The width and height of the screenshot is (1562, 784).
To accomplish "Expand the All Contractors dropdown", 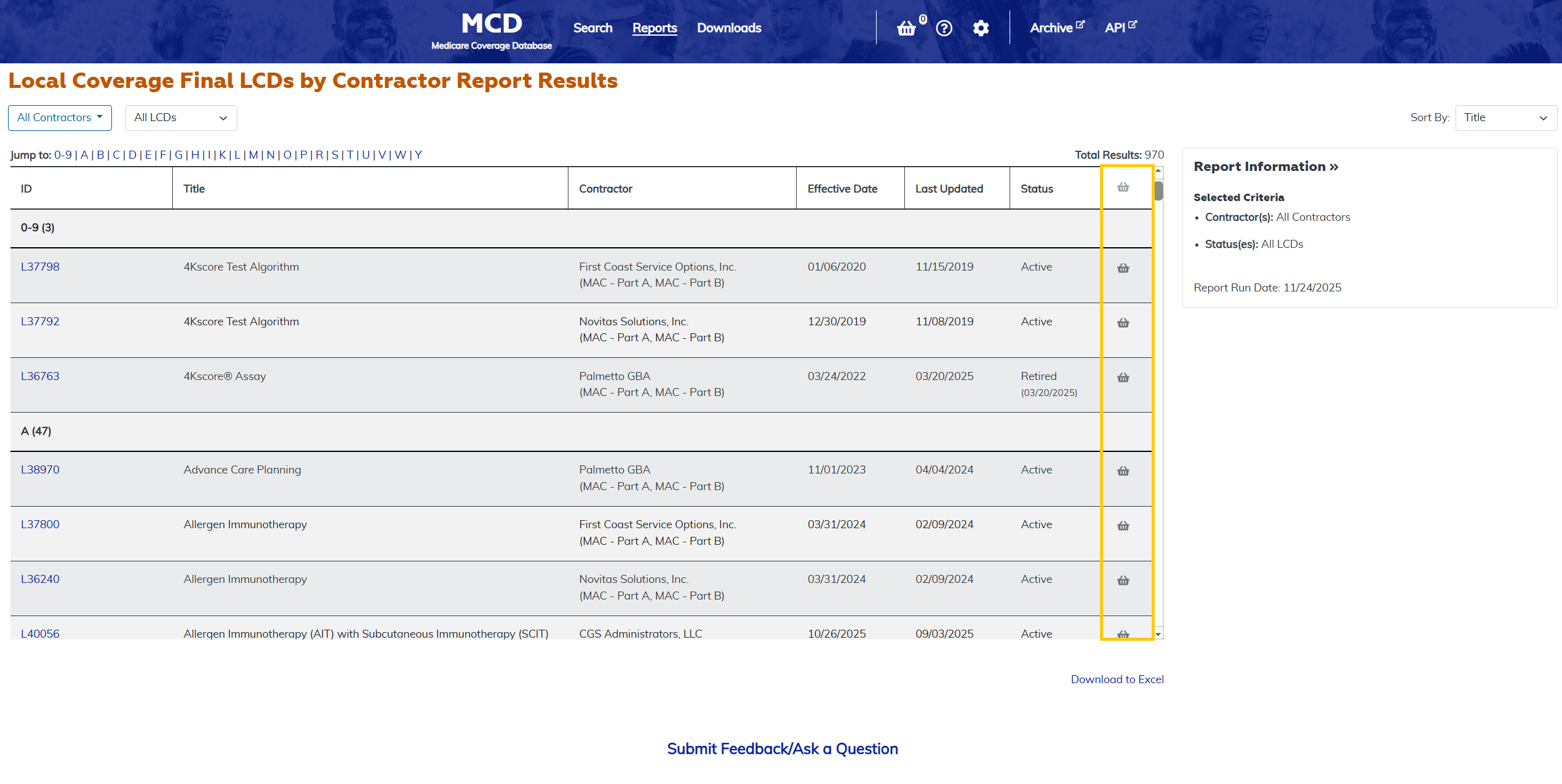I will coord(60,117).
